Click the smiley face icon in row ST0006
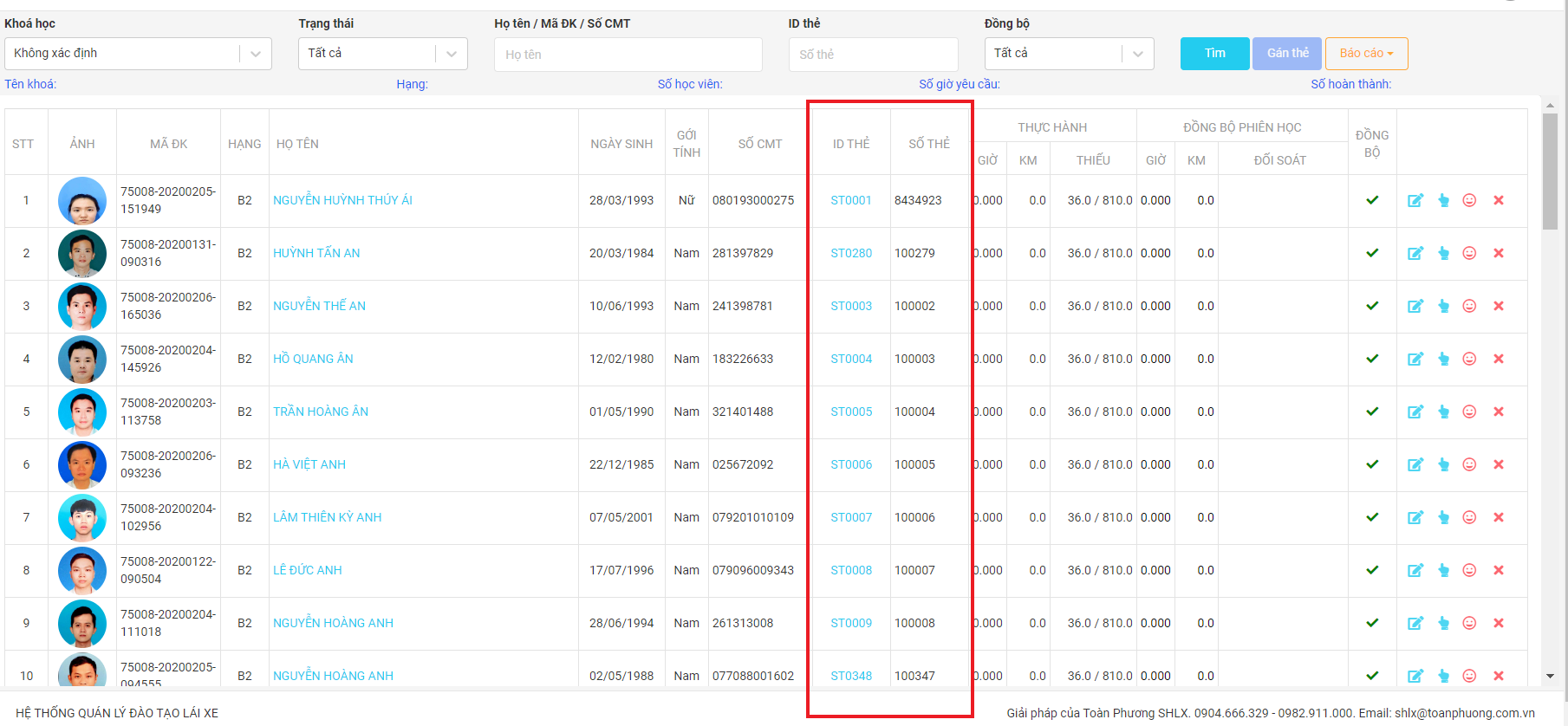This screenshot has height=726, width=1568. [x=1469, y=464]
